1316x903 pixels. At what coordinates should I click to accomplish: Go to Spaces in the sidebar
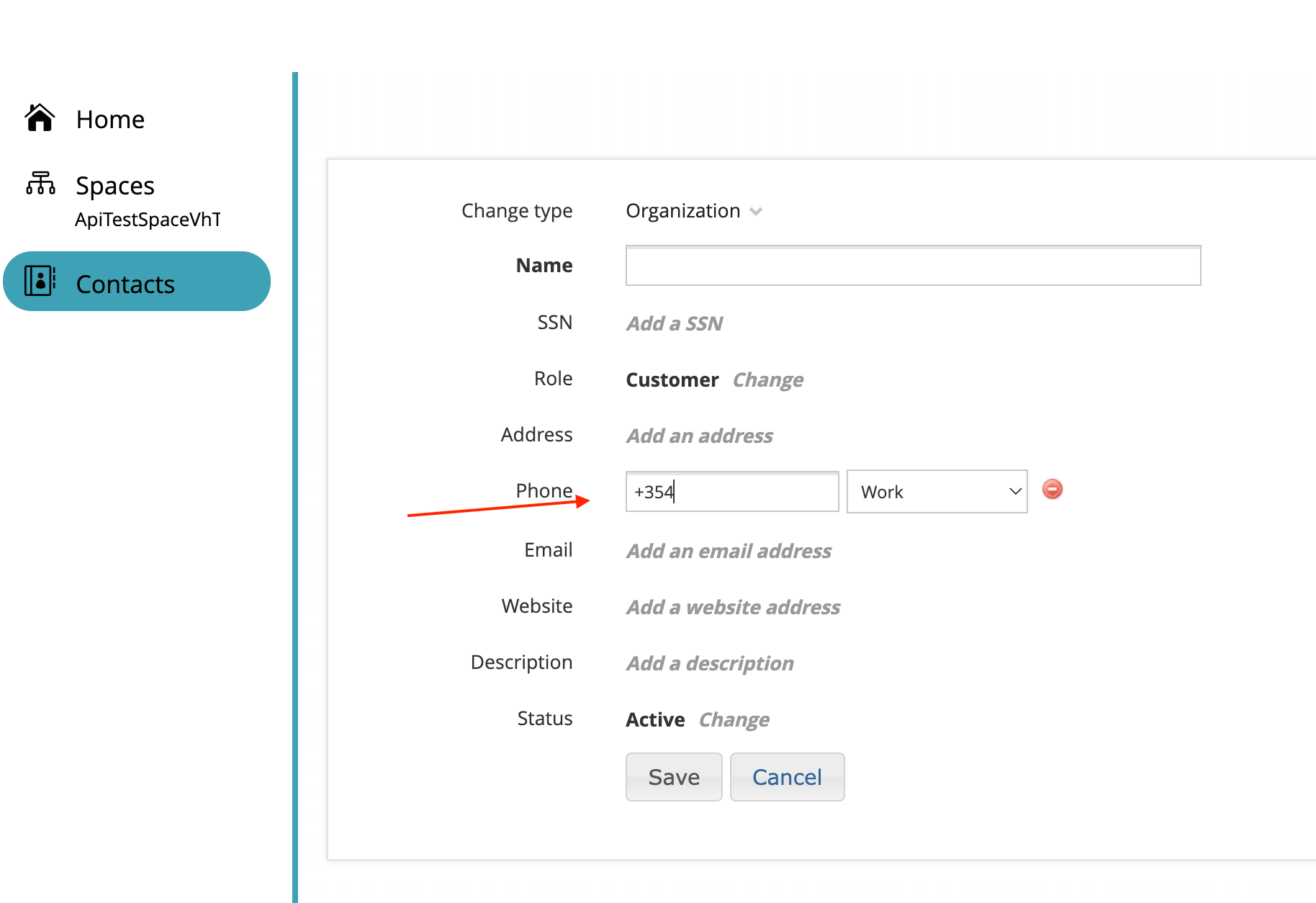(115, 186)
